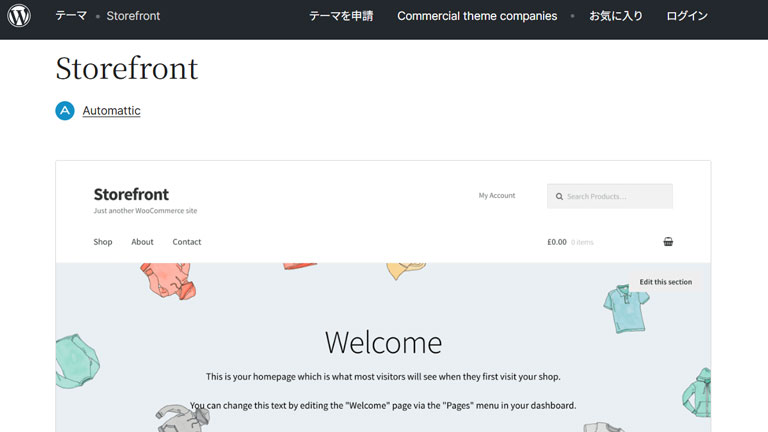
Task: Open My Account link in preview
Action: point(497,195)
